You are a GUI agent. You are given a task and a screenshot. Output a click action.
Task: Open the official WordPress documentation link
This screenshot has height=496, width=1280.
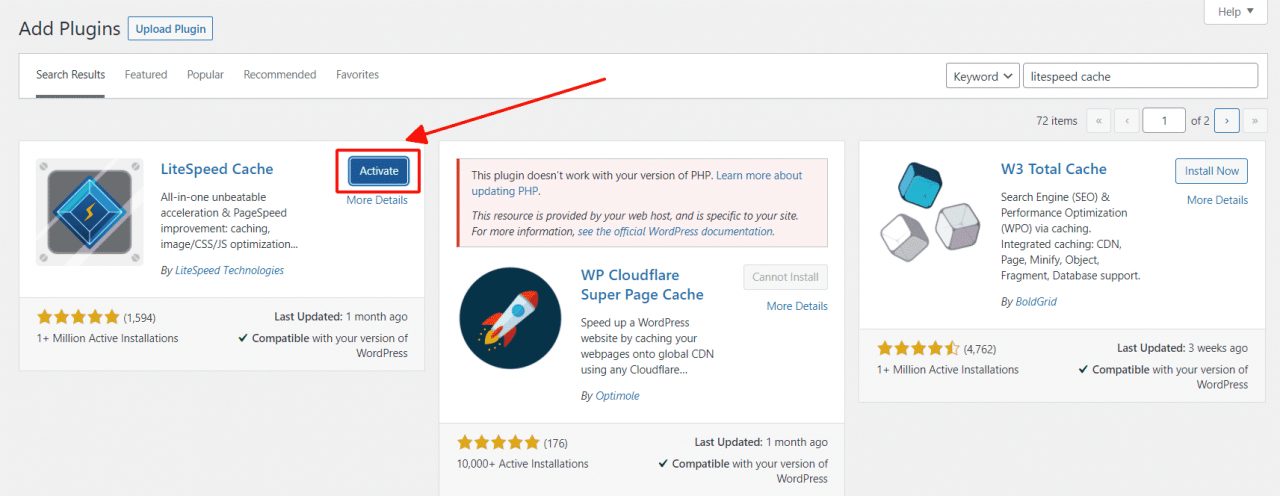tap(676, 231)
